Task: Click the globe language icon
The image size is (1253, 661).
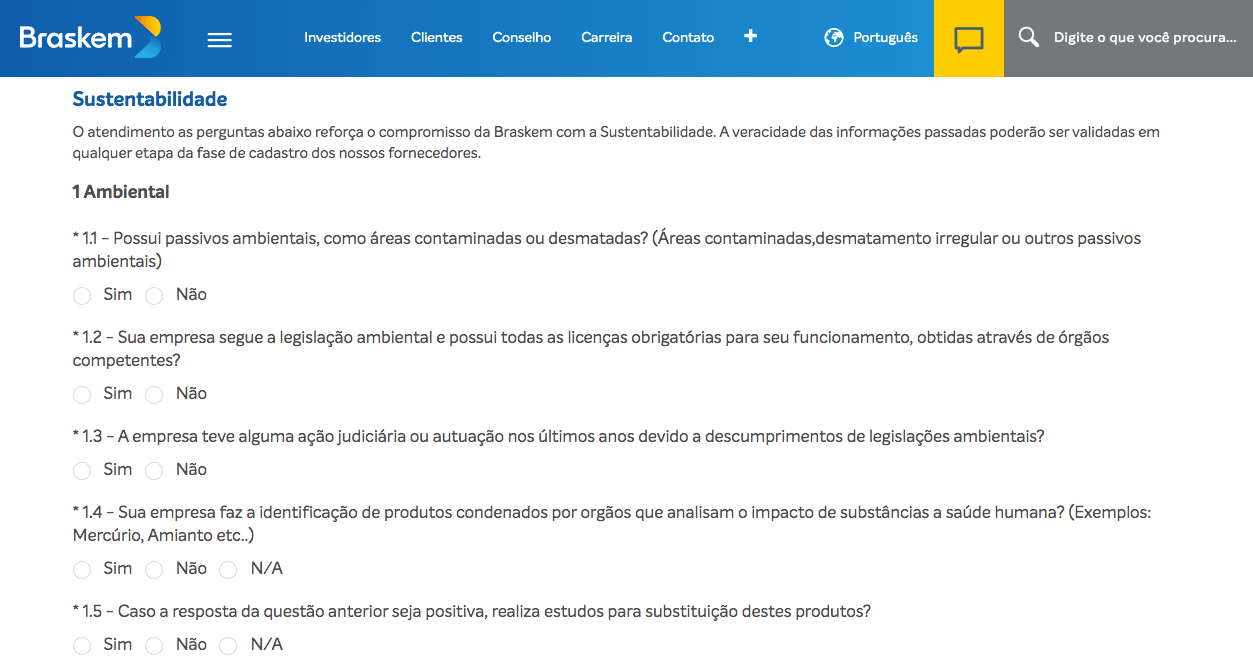Action: [x=834, y=38]
